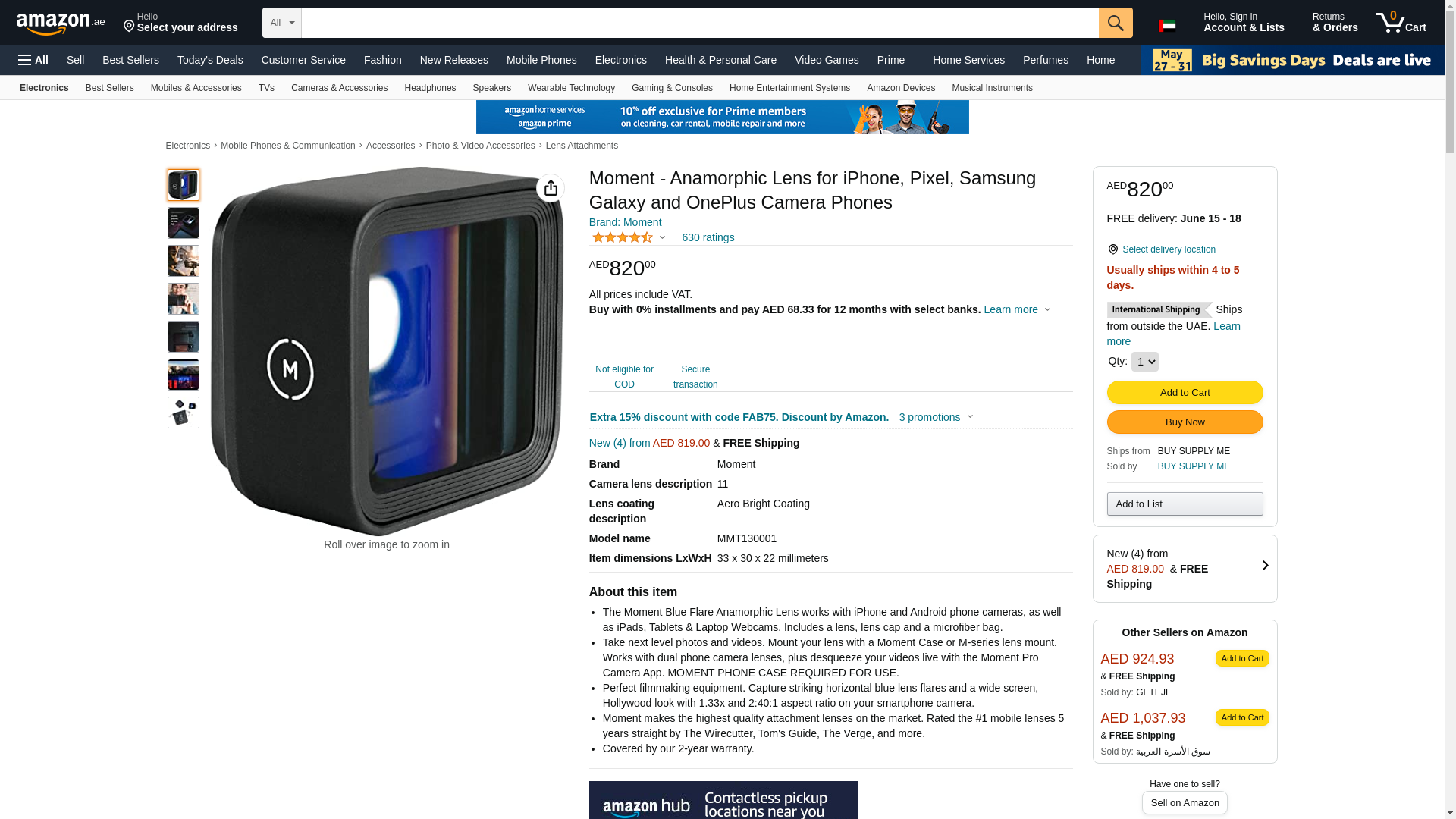Click the search magnifier button
Viewport: 1456px width, 819px height.
[x=1116, y=23]
